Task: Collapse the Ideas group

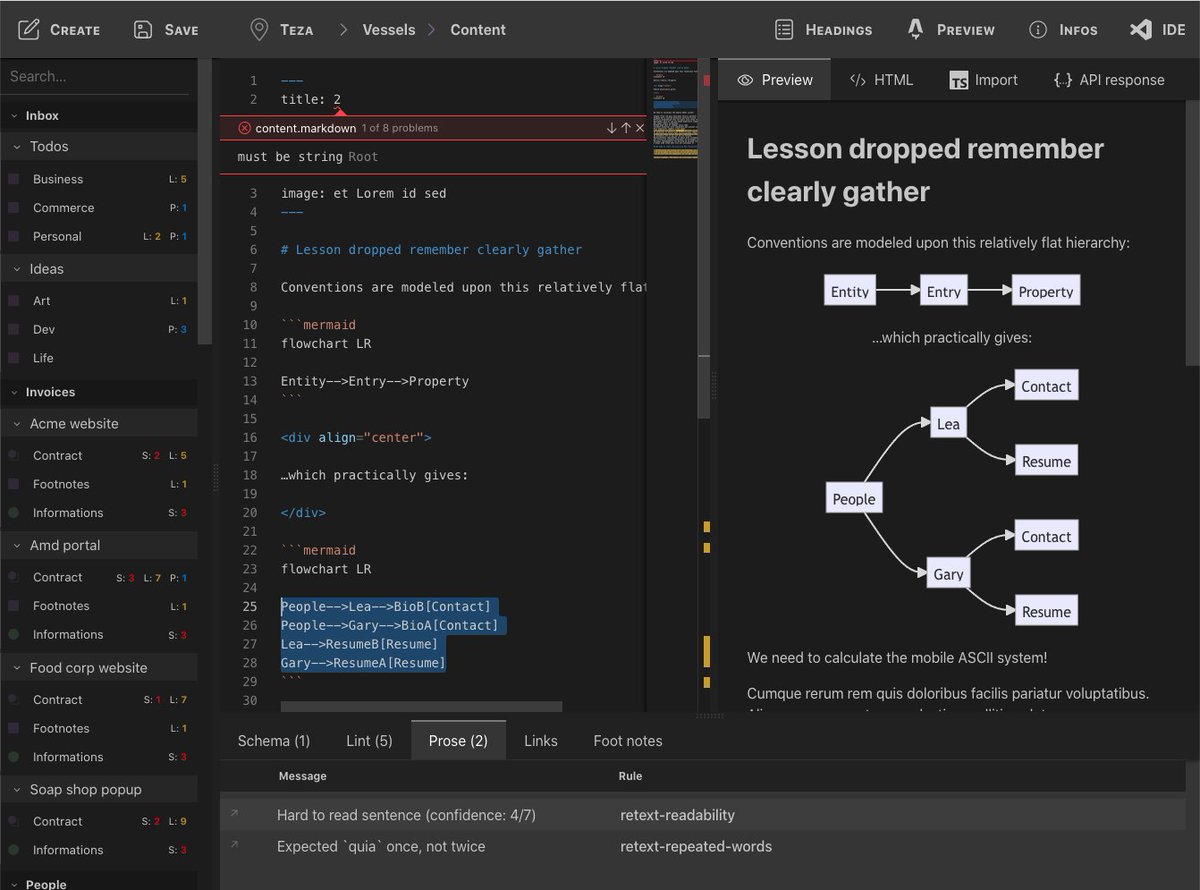Action: click(x=17, y=269)
